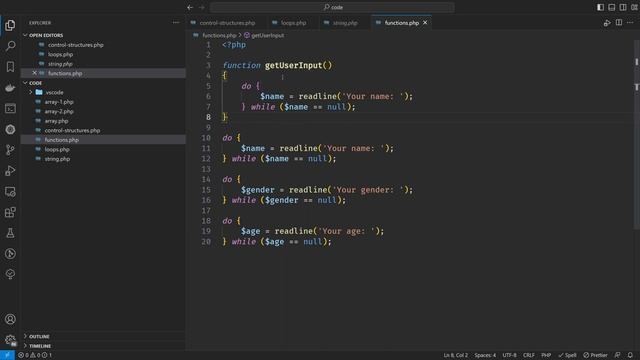The height and width of the screenshot is (360, 640).
Task: Close functions.php in Open Editors list
Action: click(x=34, y=73)
